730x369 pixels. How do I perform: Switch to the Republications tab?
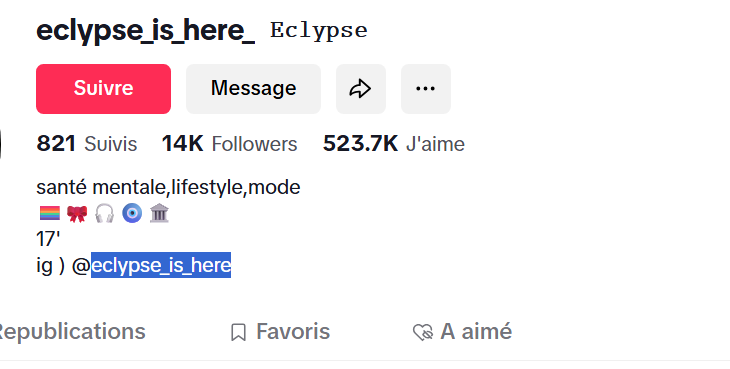(71, 332)
